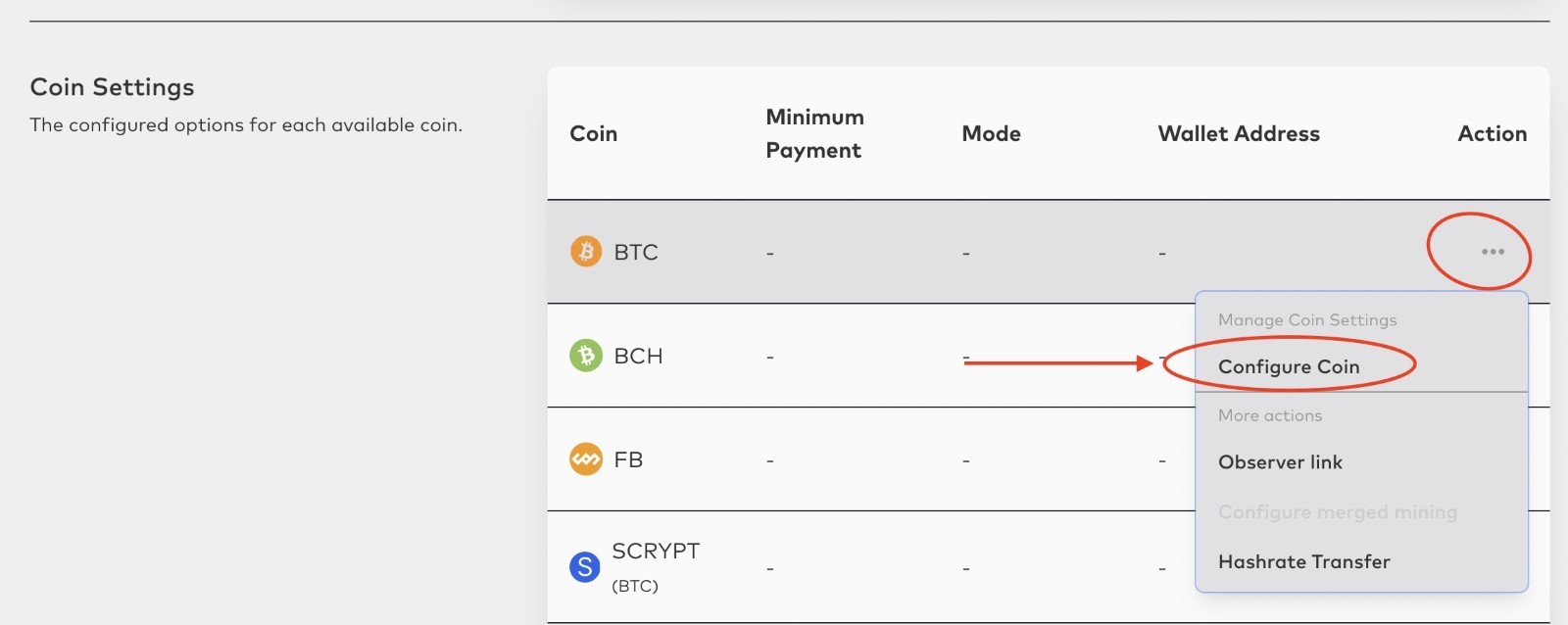Click the FB coin logo icon
The image size is (1568, 625).
tap(586, 458)
